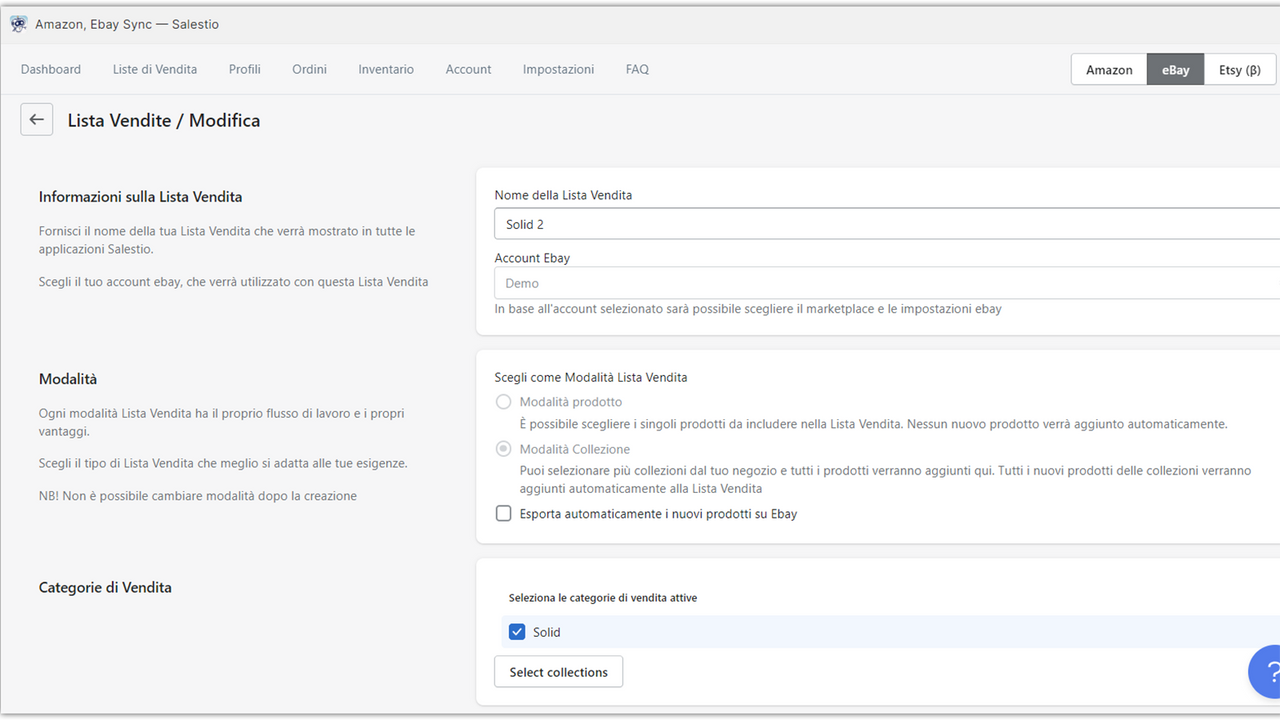This screenshot has height=720, width=1280.
Task: Go back using the arrow button
Action: point(37,120)
